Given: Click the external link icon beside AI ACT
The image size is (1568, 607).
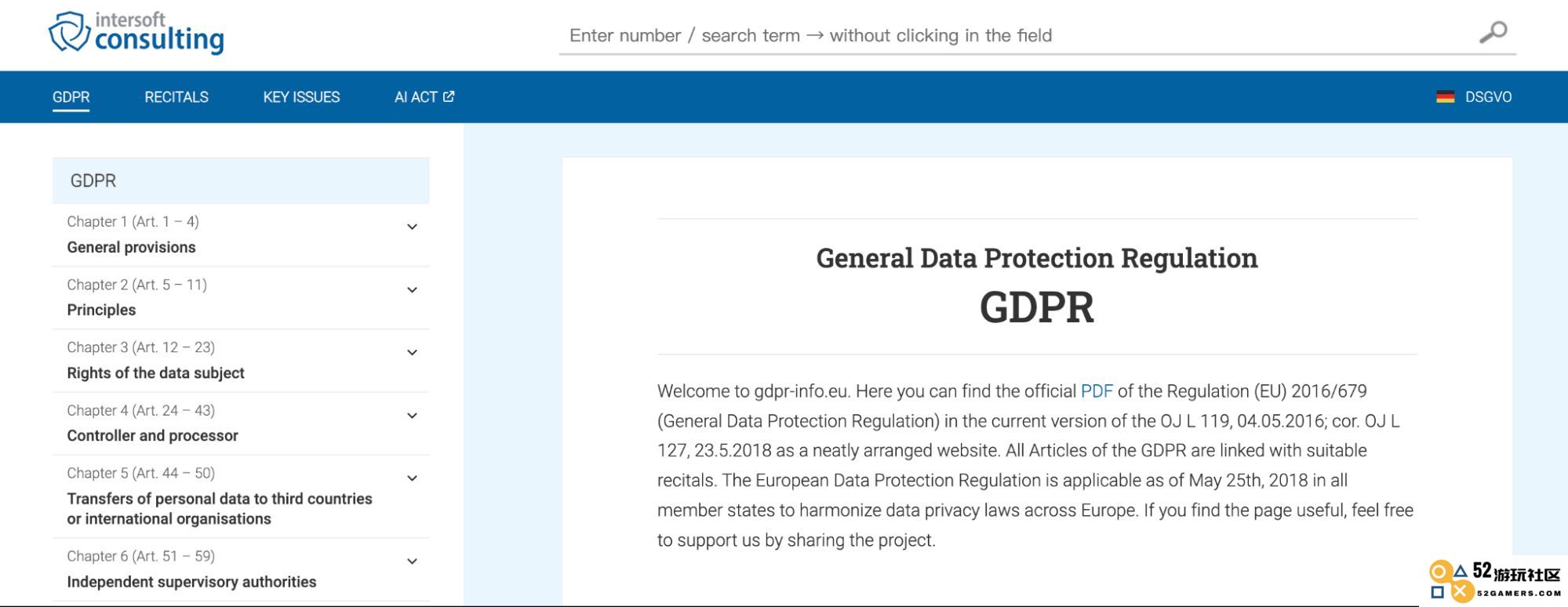Looking at the screenshot, I should (449, 96).
